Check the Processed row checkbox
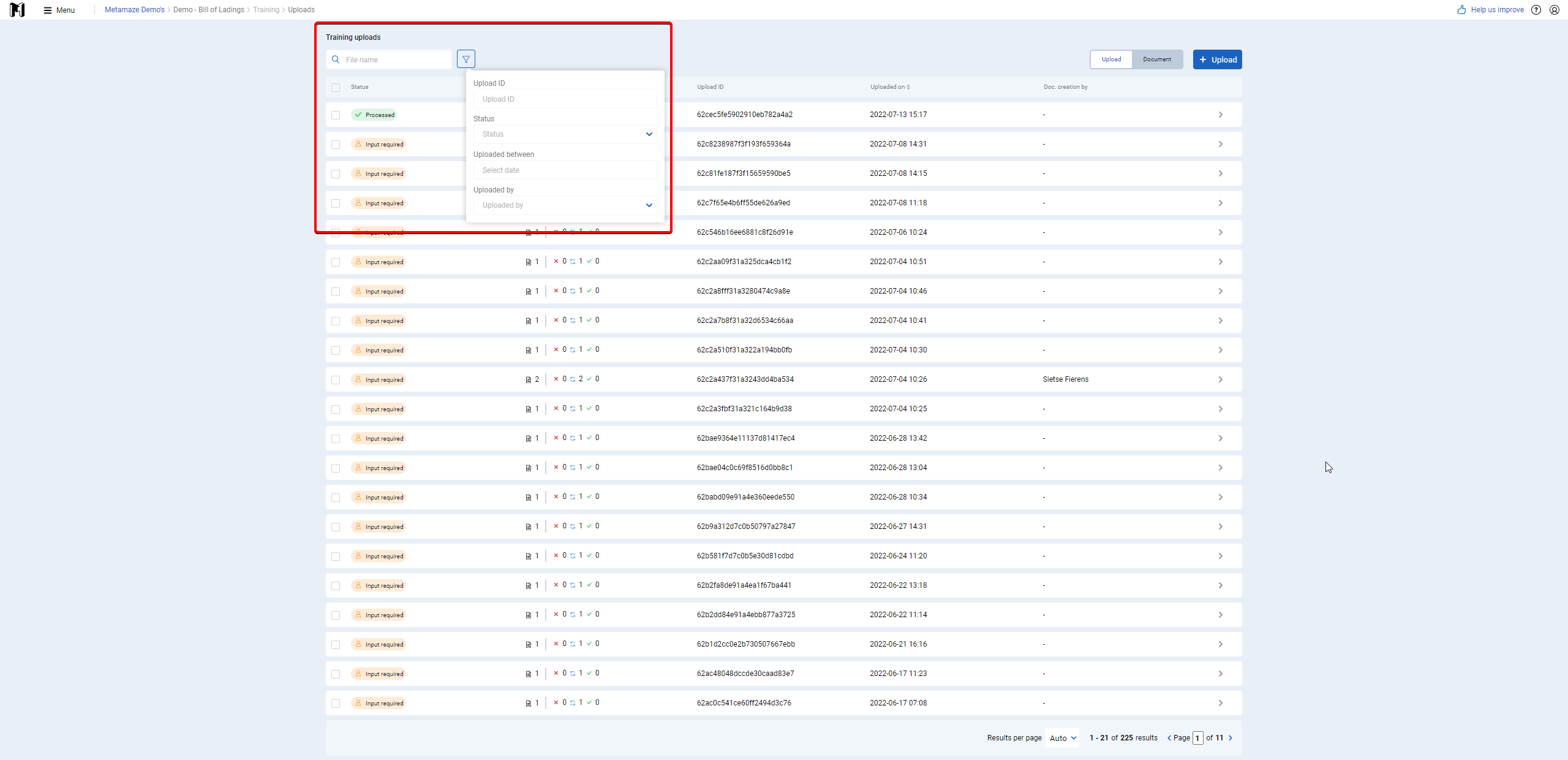The width and height of the screenshot is (1568, 760). tap(336, 115)
